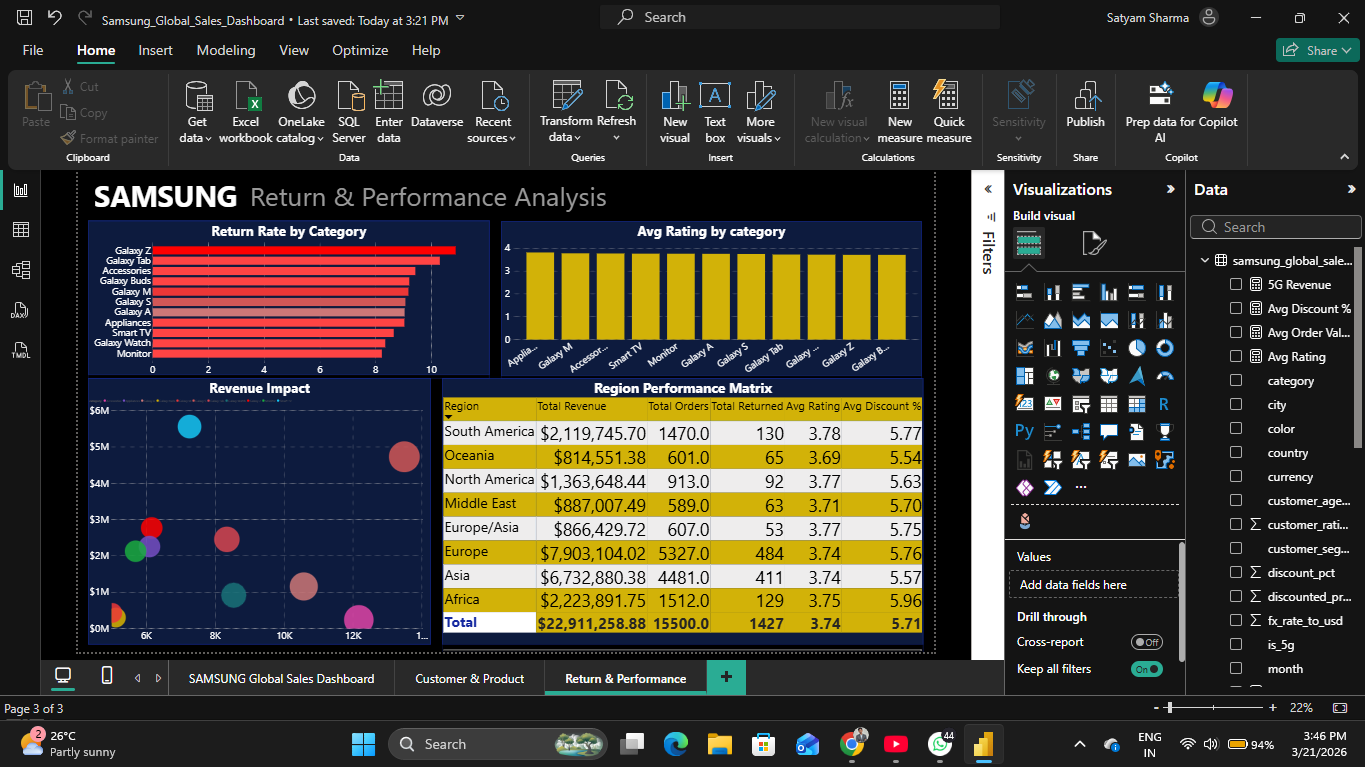Toggle Cross-report drill through switch
The image size is (1365, 767).
click(1147, 642)
